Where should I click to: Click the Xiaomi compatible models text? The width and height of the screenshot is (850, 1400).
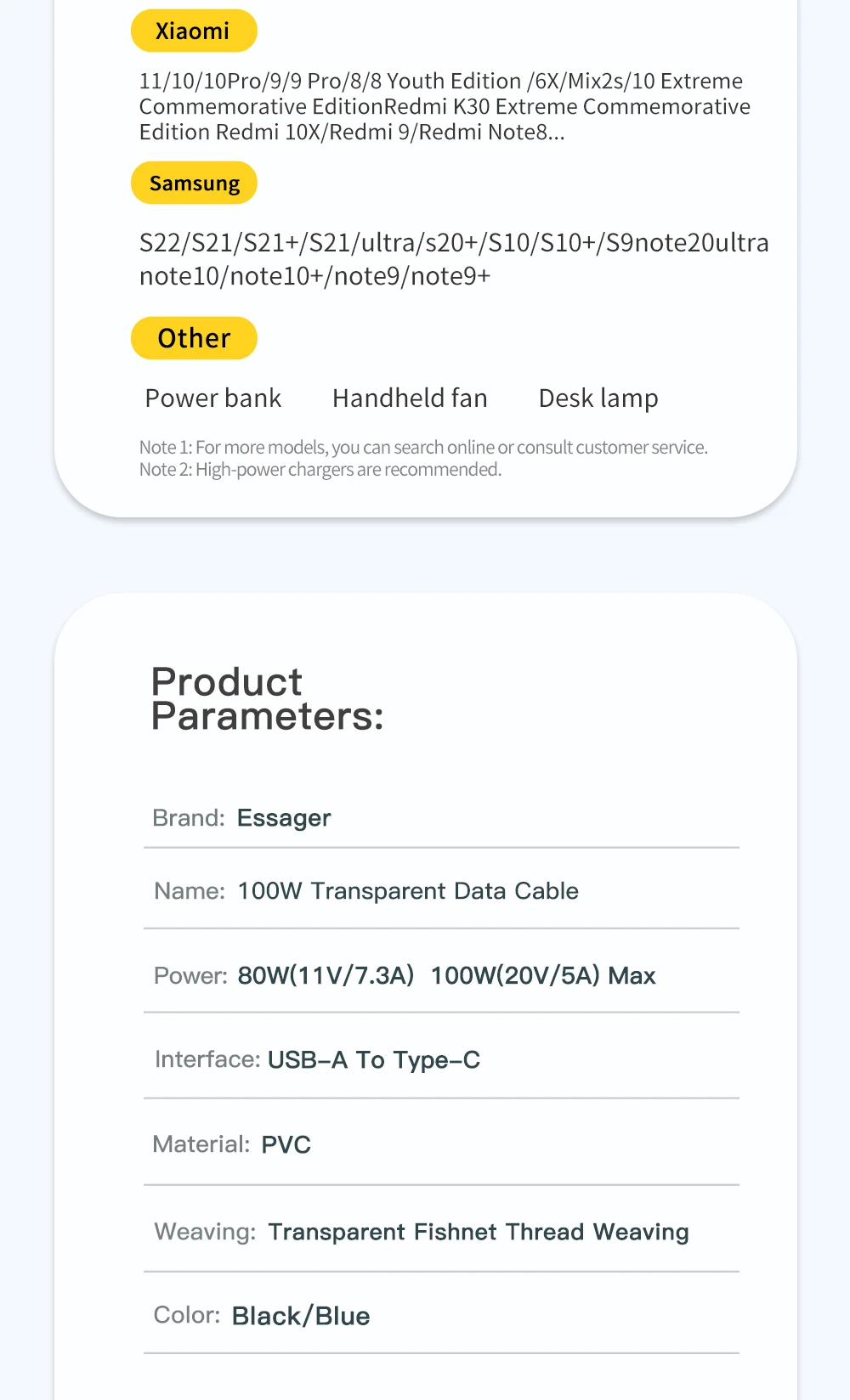(x=444, y=106)
